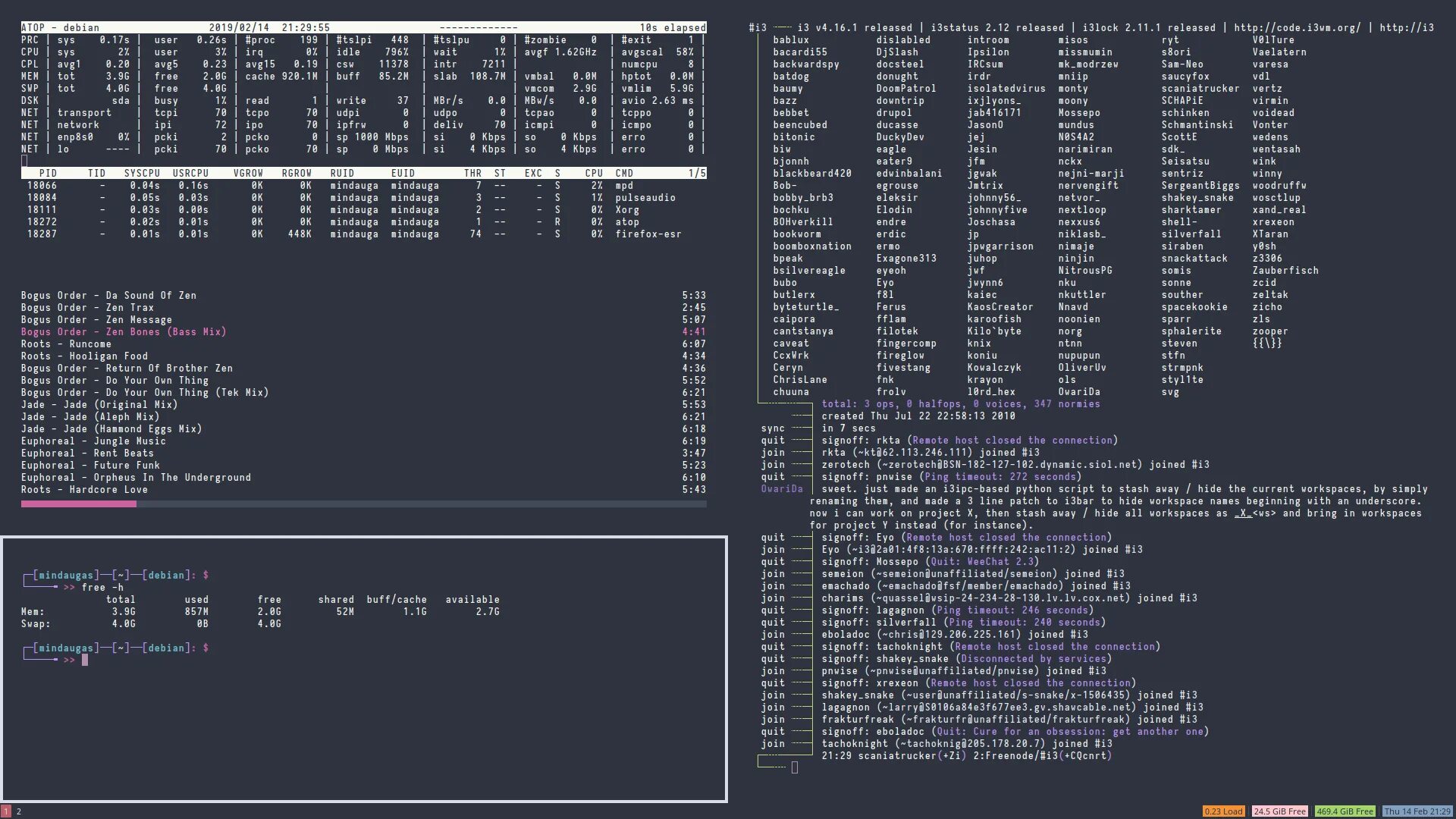Select highlighted track Zen Bones (Bass Mix)
Screen dimensions: 1456x819
pyautogui.click(x=124, y=332)
